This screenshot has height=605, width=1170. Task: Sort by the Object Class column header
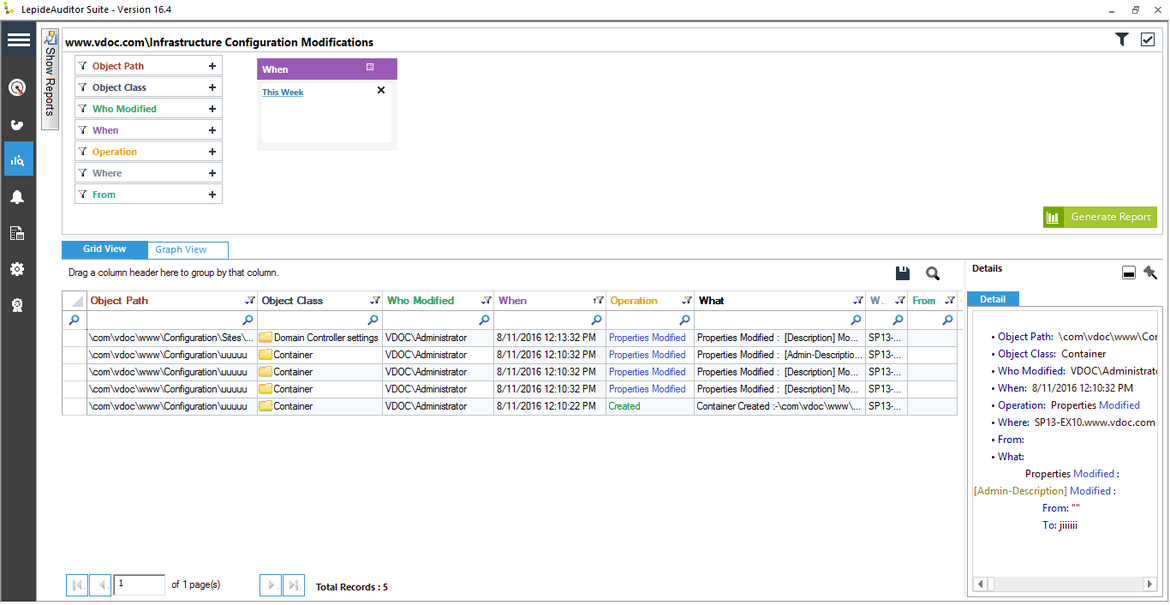tap(291, 301)
